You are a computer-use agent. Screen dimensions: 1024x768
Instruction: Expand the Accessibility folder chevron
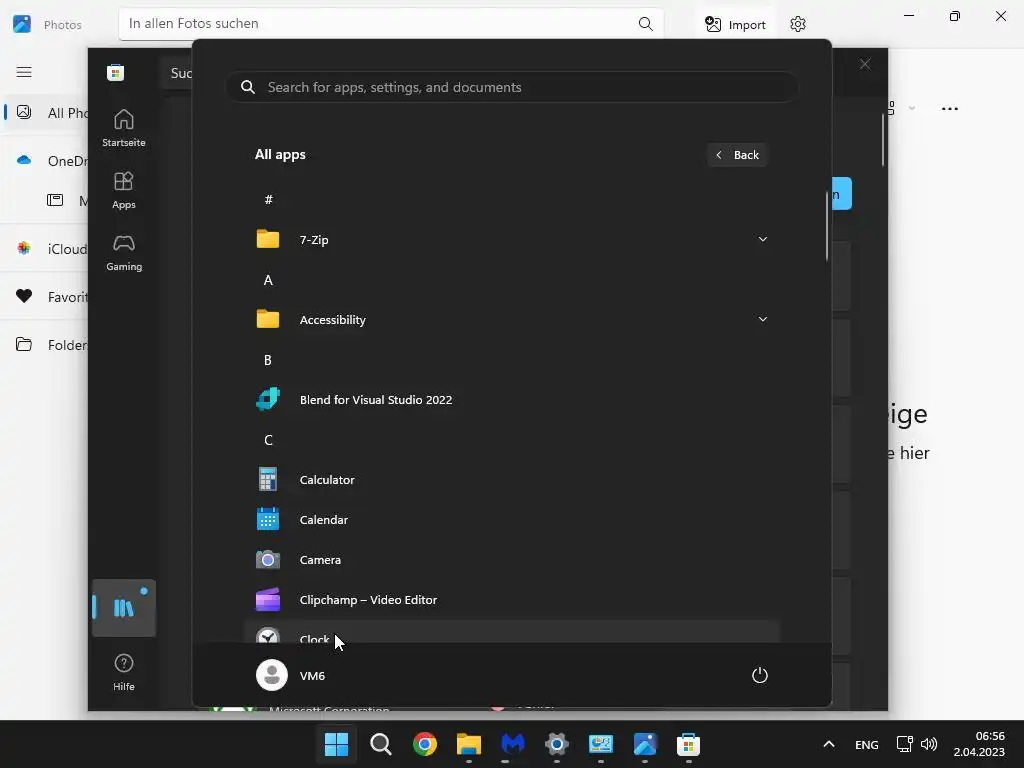(762, 319)
